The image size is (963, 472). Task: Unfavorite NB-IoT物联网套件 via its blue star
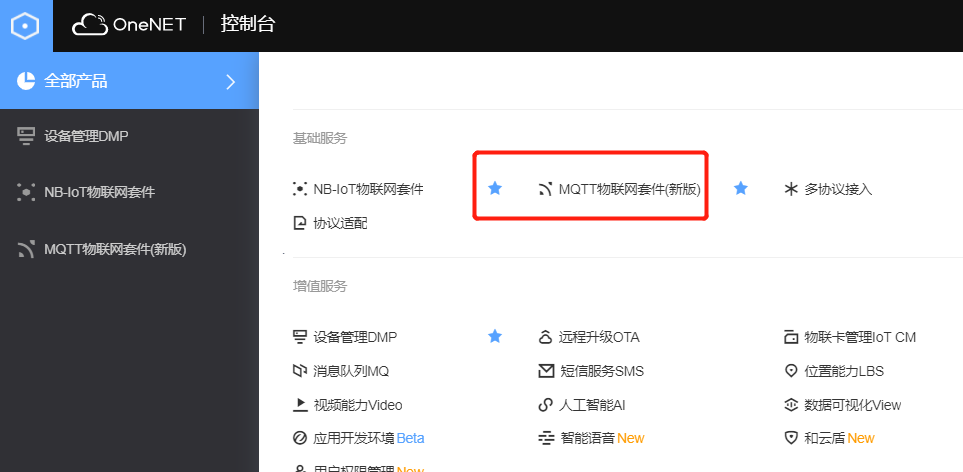(x=495, y=188)
